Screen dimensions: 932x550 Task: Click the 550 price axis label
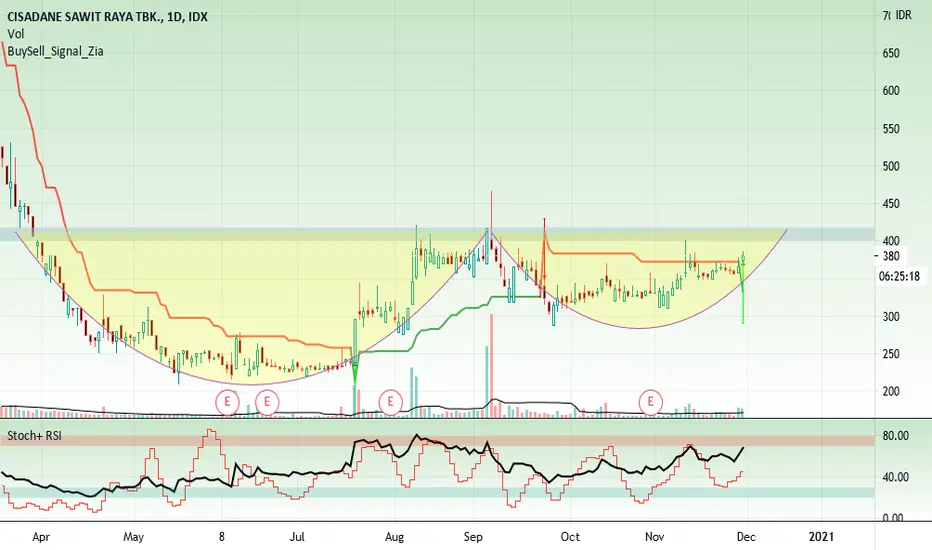pos(891,128)
